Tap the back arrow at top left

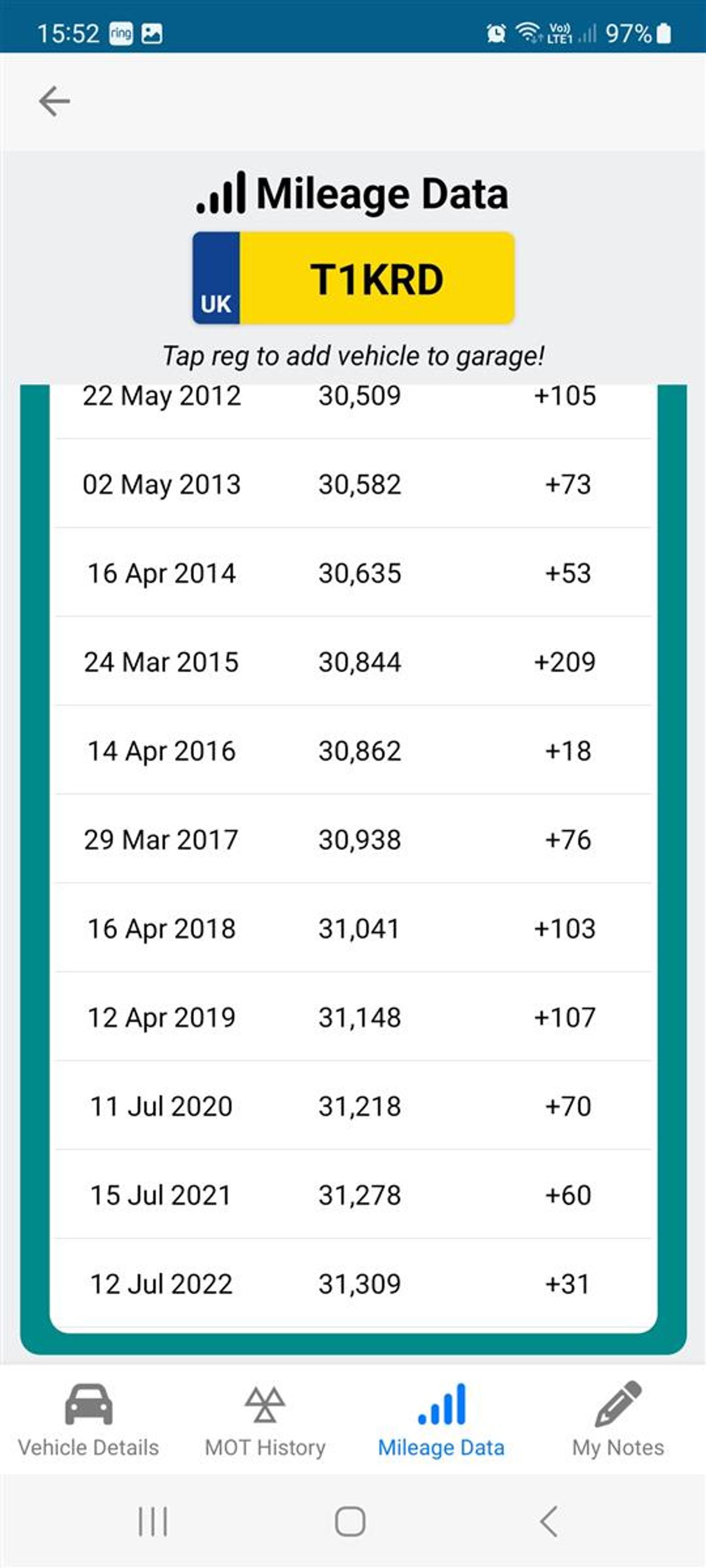click(x=54, y=101)
